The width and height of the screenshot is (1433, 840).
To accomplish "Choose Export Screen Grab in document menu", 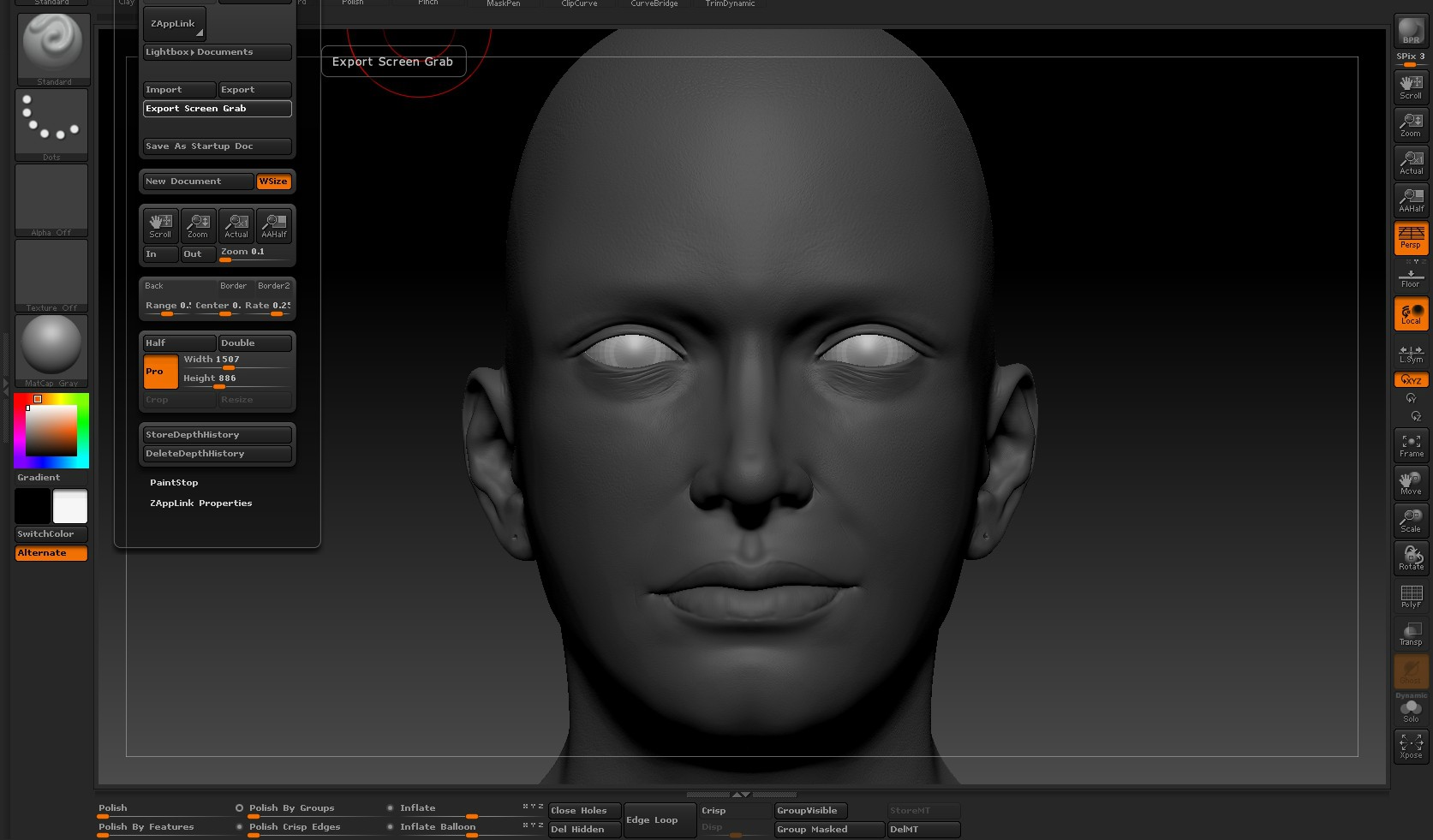I will (x=217, y=109).
